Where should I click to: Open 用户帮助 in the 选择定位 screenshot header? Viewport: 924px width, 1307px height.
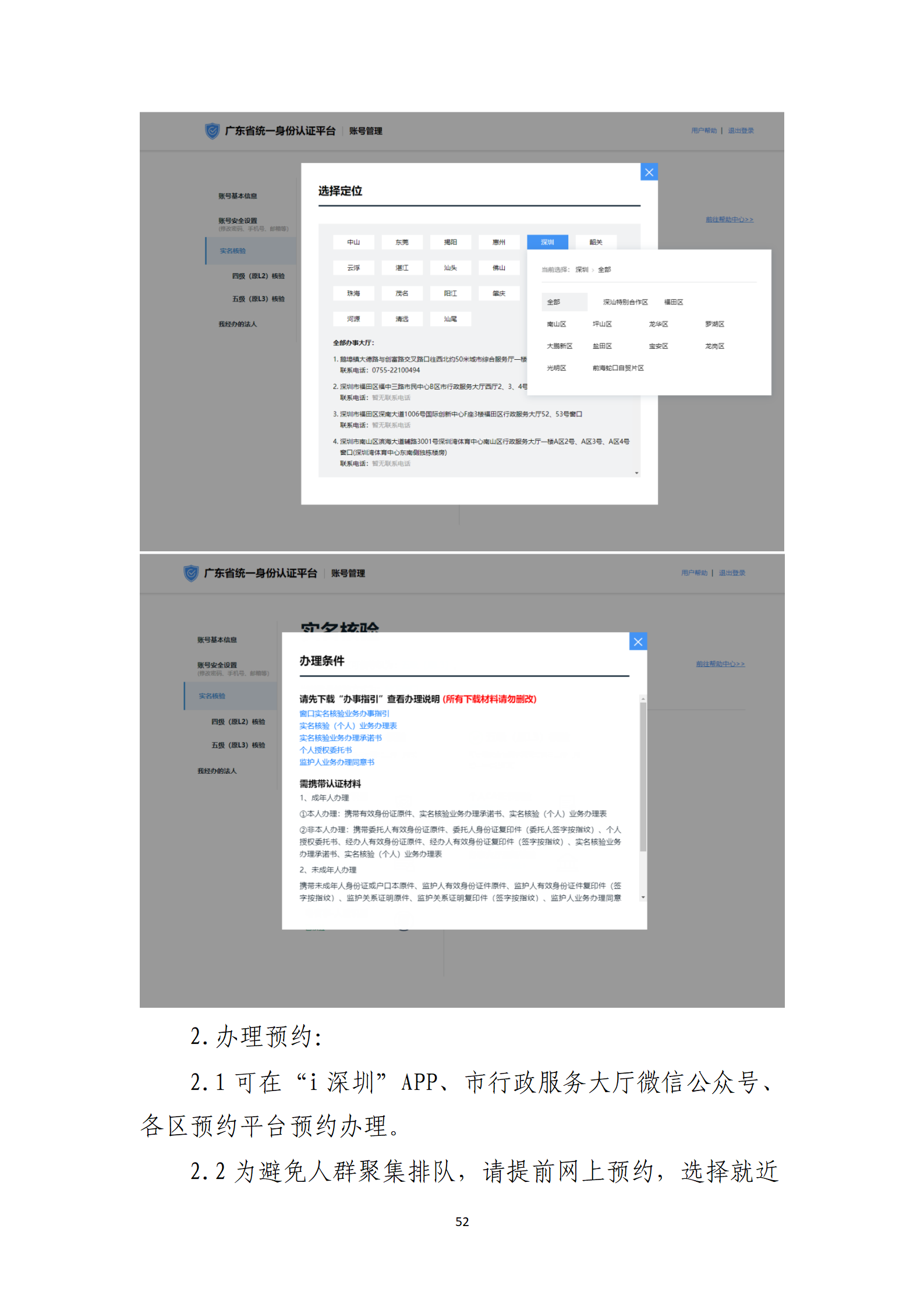tap(704, 130)
